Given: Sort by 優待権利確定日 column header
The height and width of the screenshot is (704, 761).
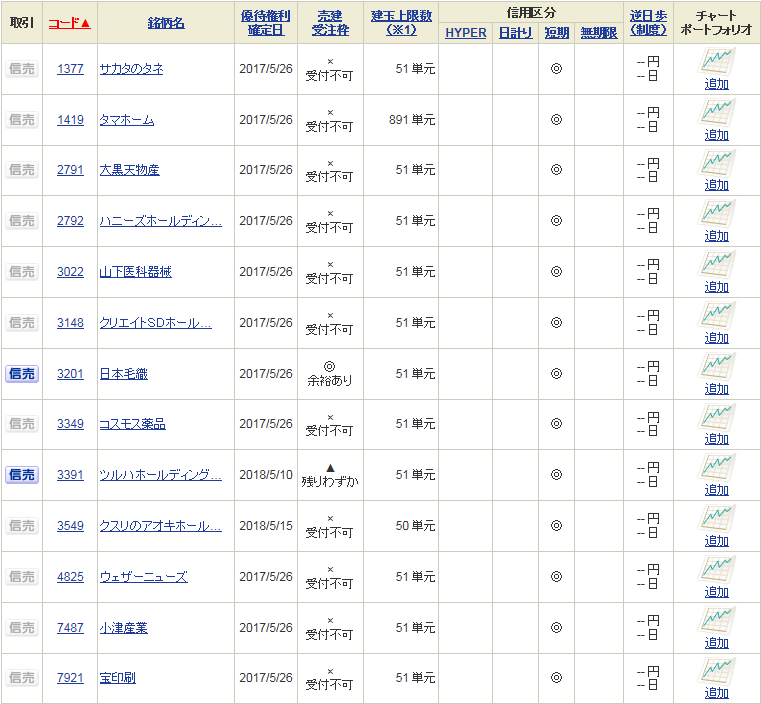Looking at the screenshot, I should pos(265,23).
